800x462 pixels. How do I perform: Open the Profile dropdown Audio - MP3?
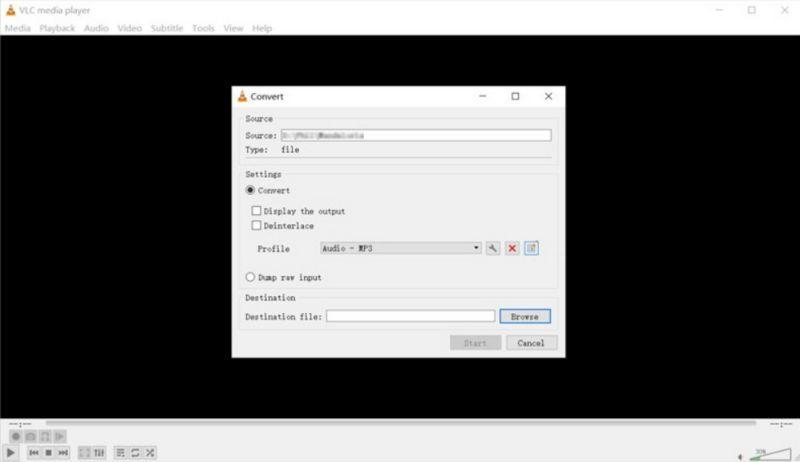pyautogui.click(x=401, y=248)
